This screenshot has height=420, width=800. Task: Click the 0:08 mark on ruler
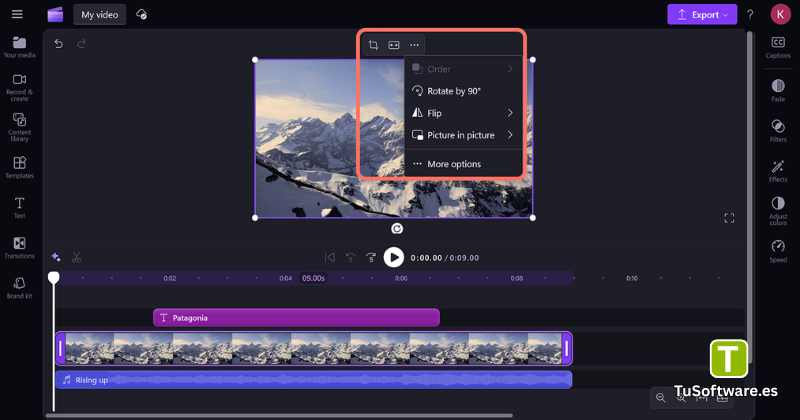click(517, 278)
